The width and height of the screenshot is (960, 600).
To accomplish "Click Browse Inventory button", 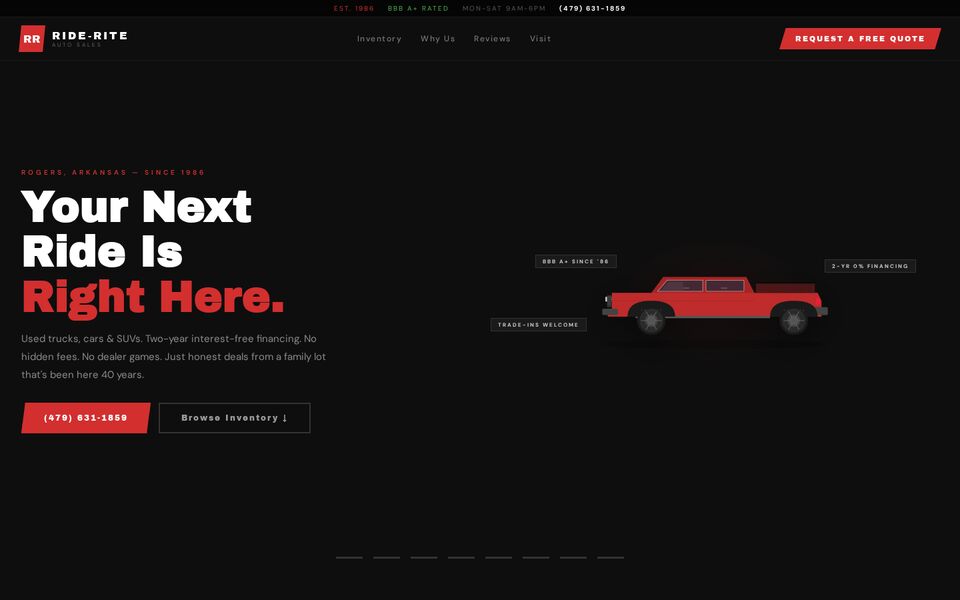I will (x=234, y=418).
